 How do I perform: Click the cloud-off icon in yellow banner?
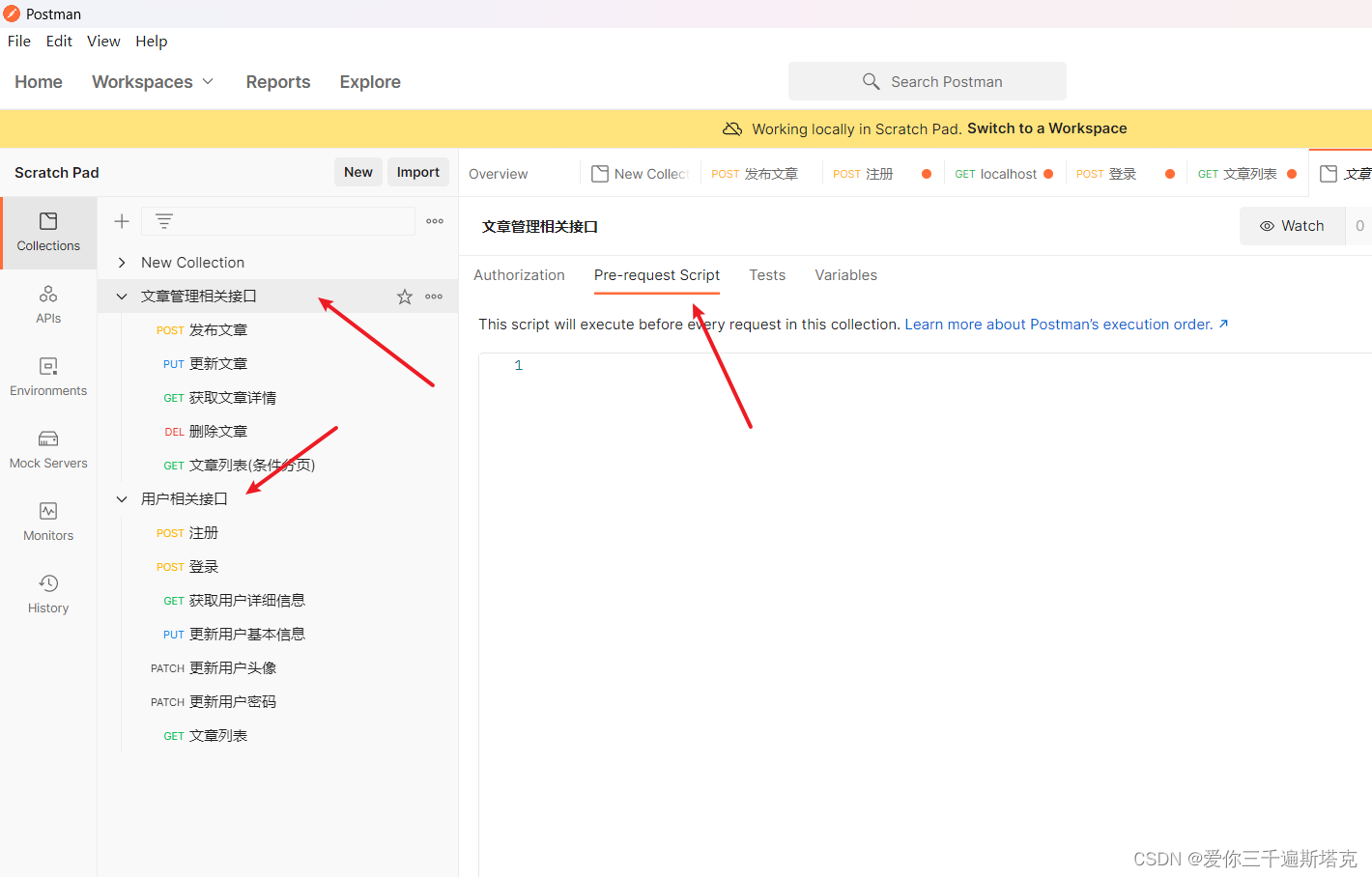pyautogui.click(x=732, y=128)
